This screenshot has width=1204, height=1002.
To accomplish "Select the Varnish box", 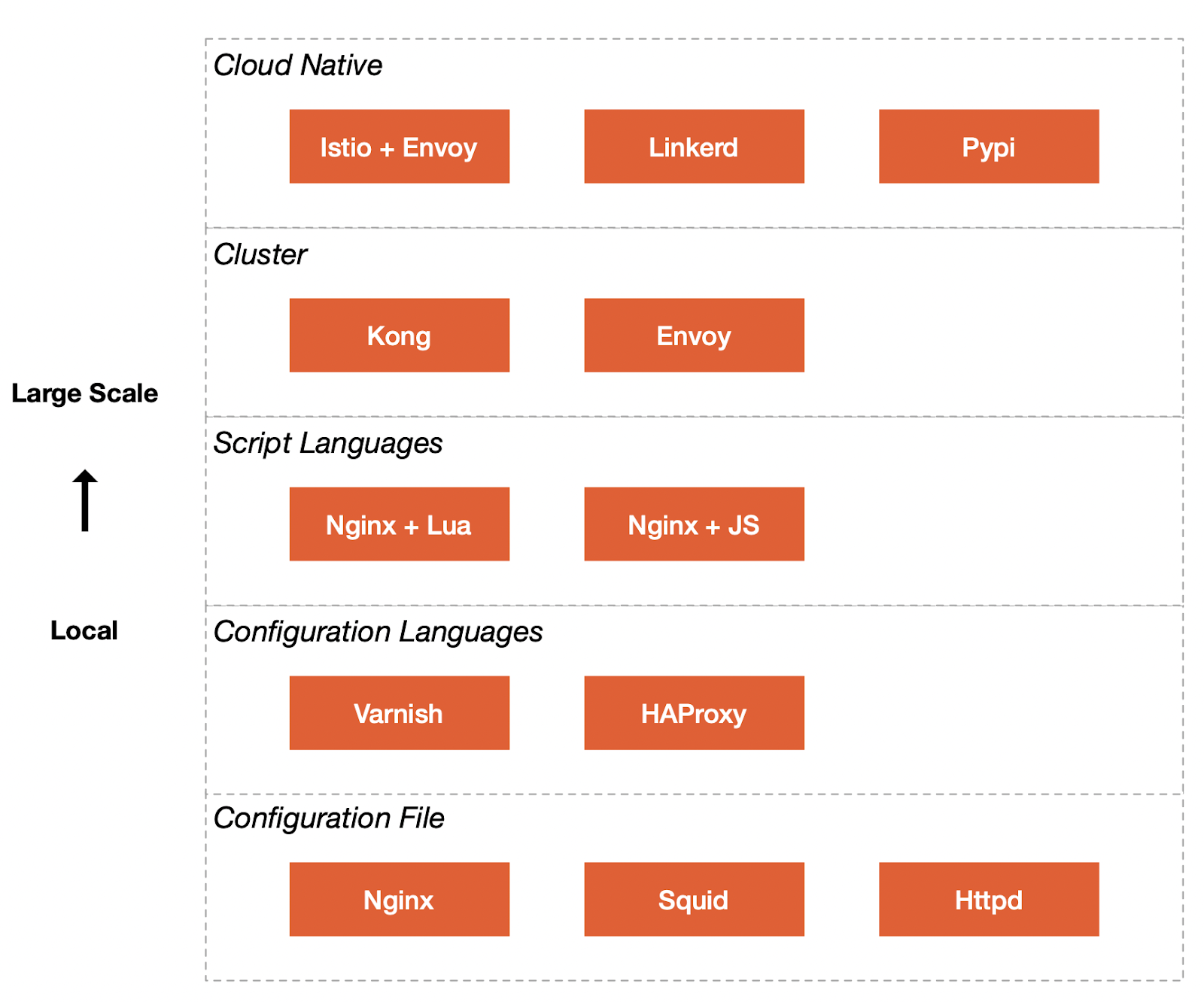I will click(x=399, y=713).
